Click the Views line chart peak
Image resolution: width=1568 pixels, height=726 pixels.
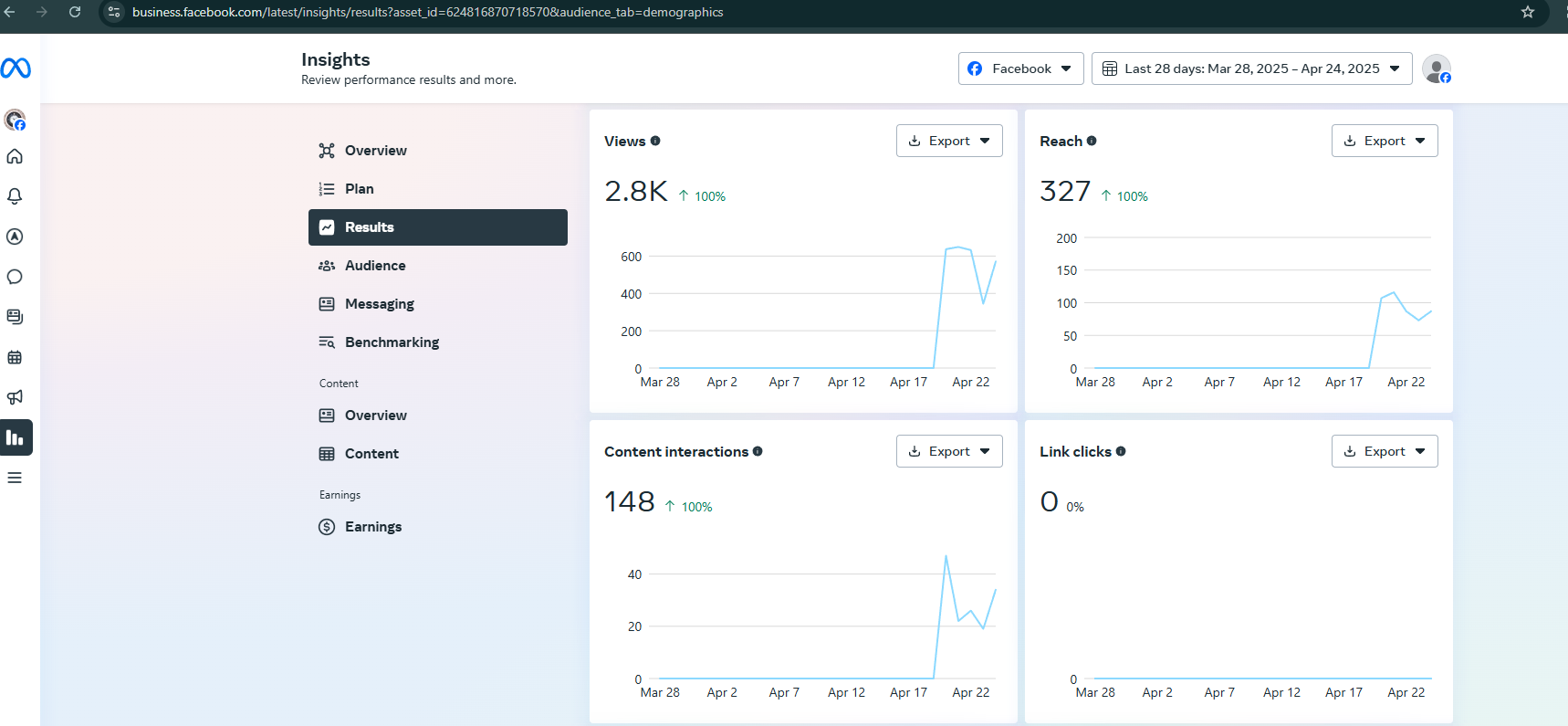tap(957, 247)
